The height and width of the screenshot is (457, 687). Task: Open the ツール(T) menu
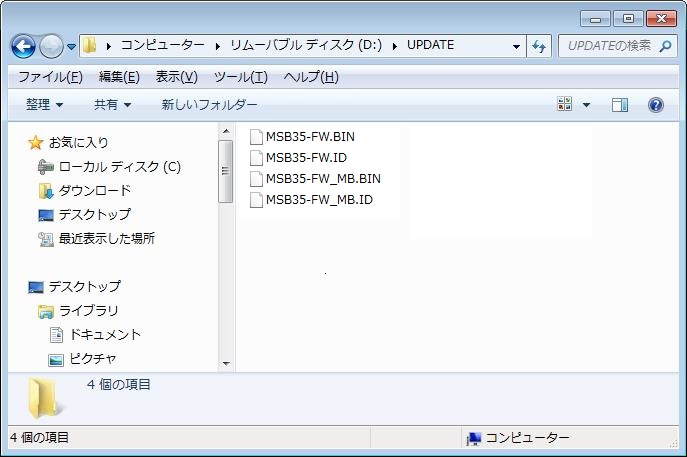(x=240, y=77)
